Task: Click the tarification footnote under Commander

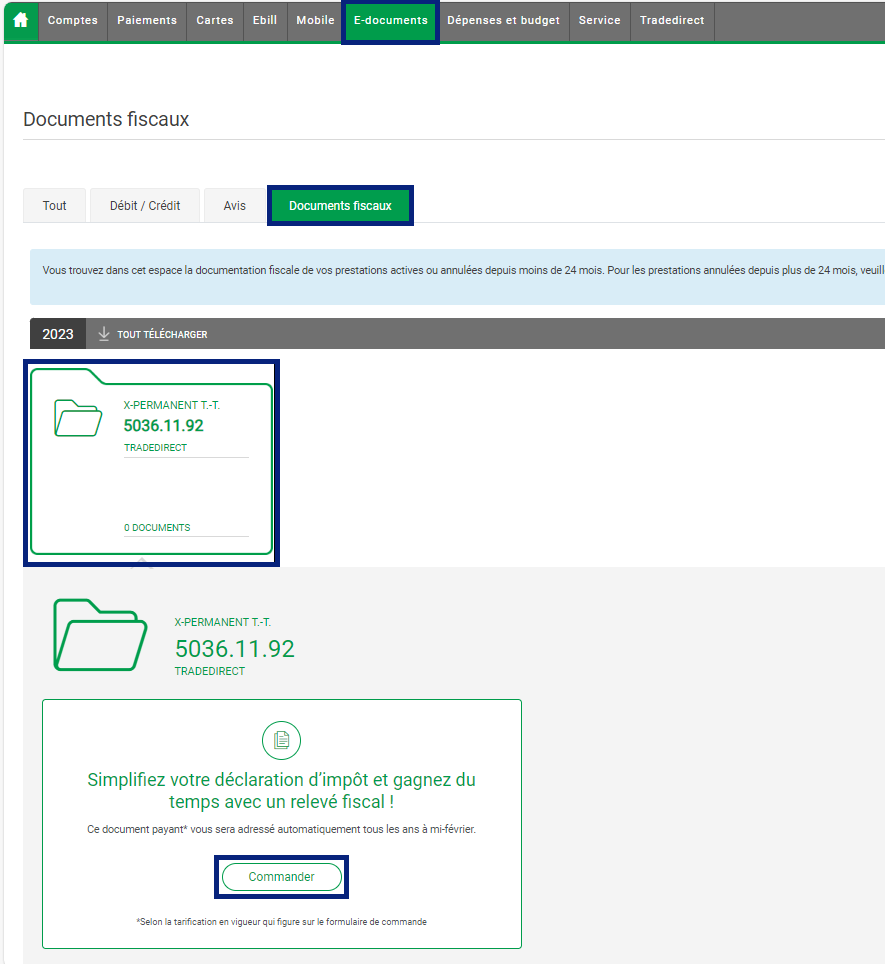Action: tap(281, 922)
